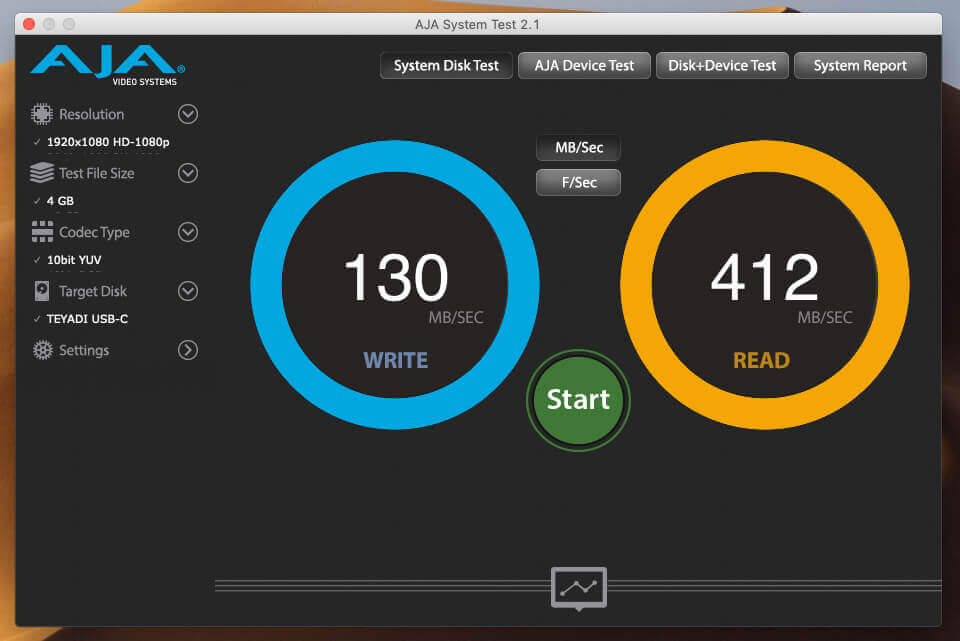Expand the Target Disk dropdown chevron
The height and width of the screenshot is (641, 960).
point(188,291)
